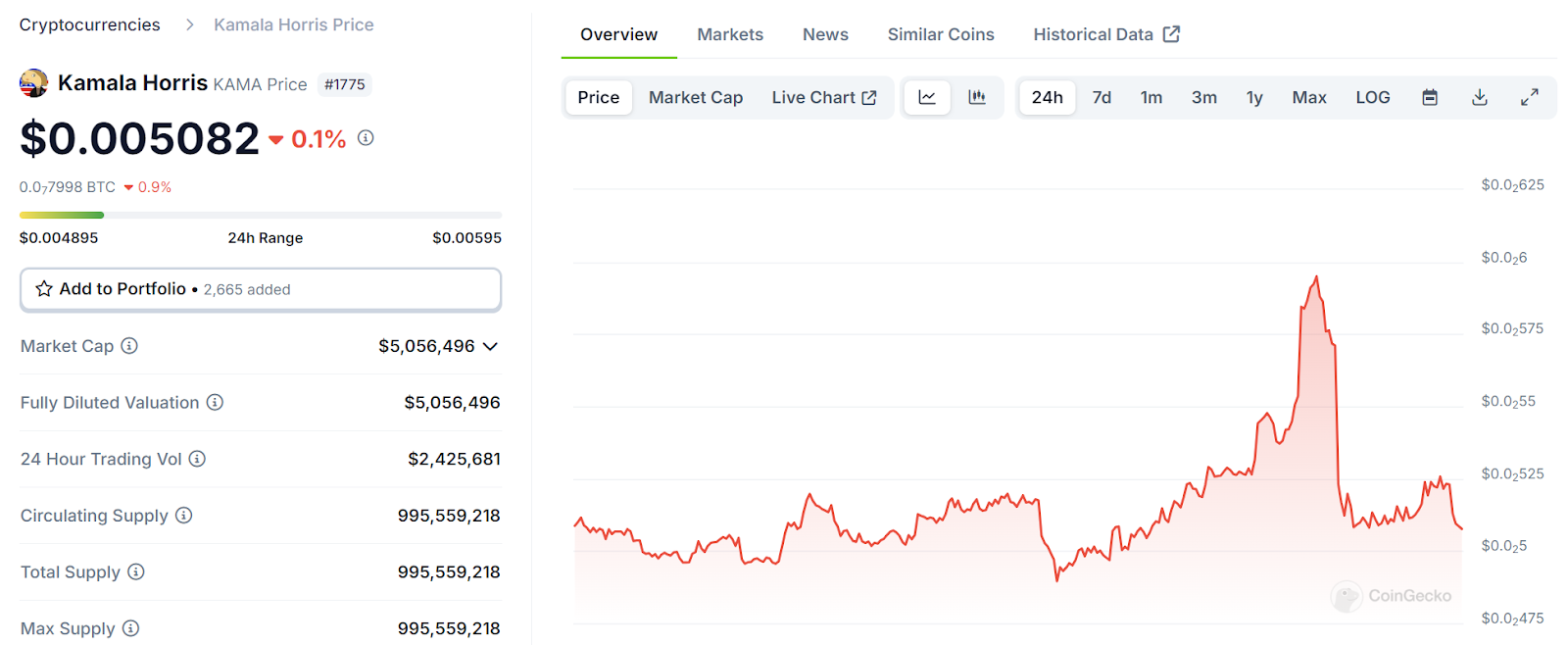The width and height of the screenshot is (1568, 645).
Task: Open Live Chart link
Action: point(824,97)
